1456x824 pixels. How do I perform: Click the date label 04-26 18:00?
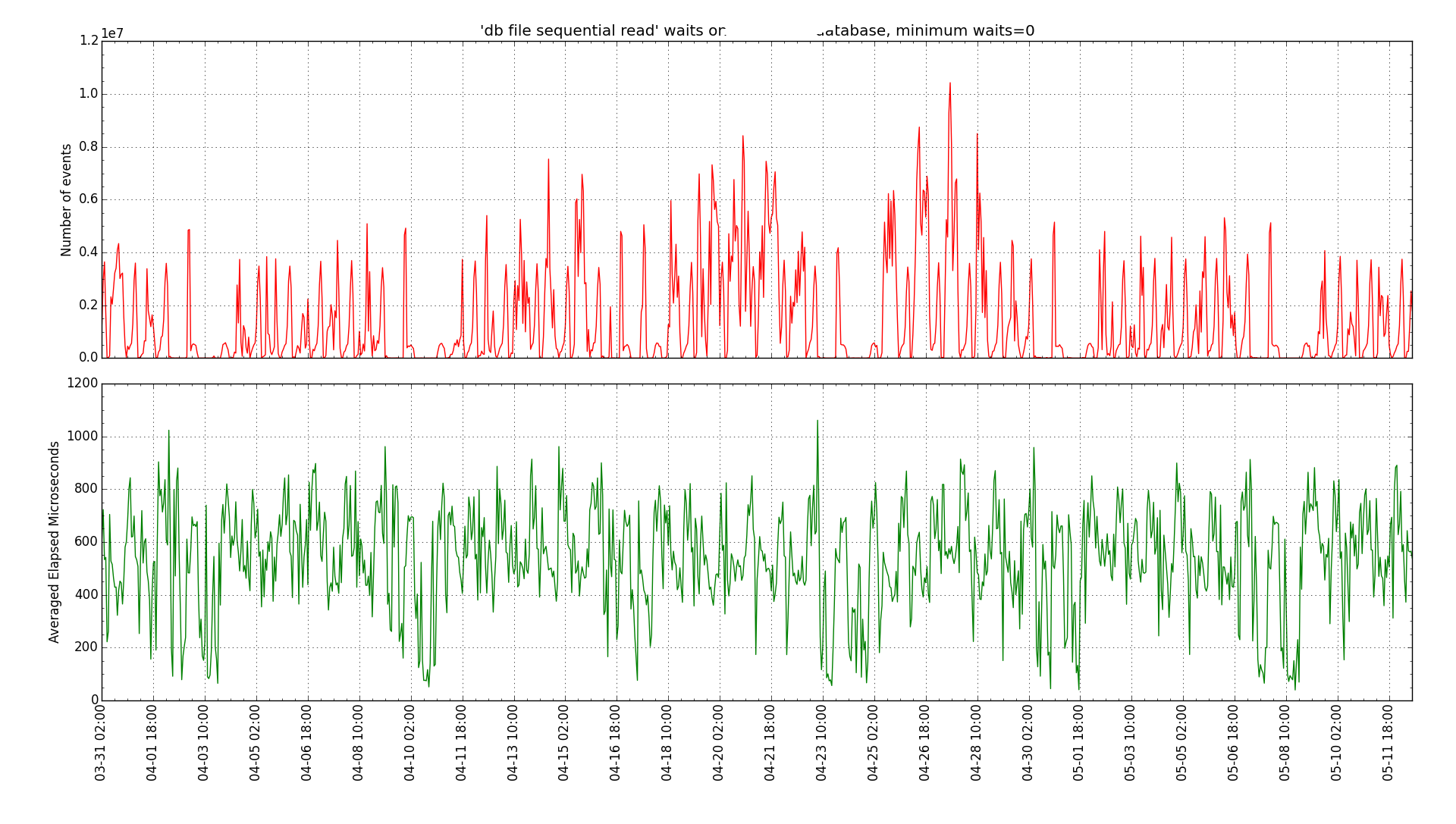point(924,743)
